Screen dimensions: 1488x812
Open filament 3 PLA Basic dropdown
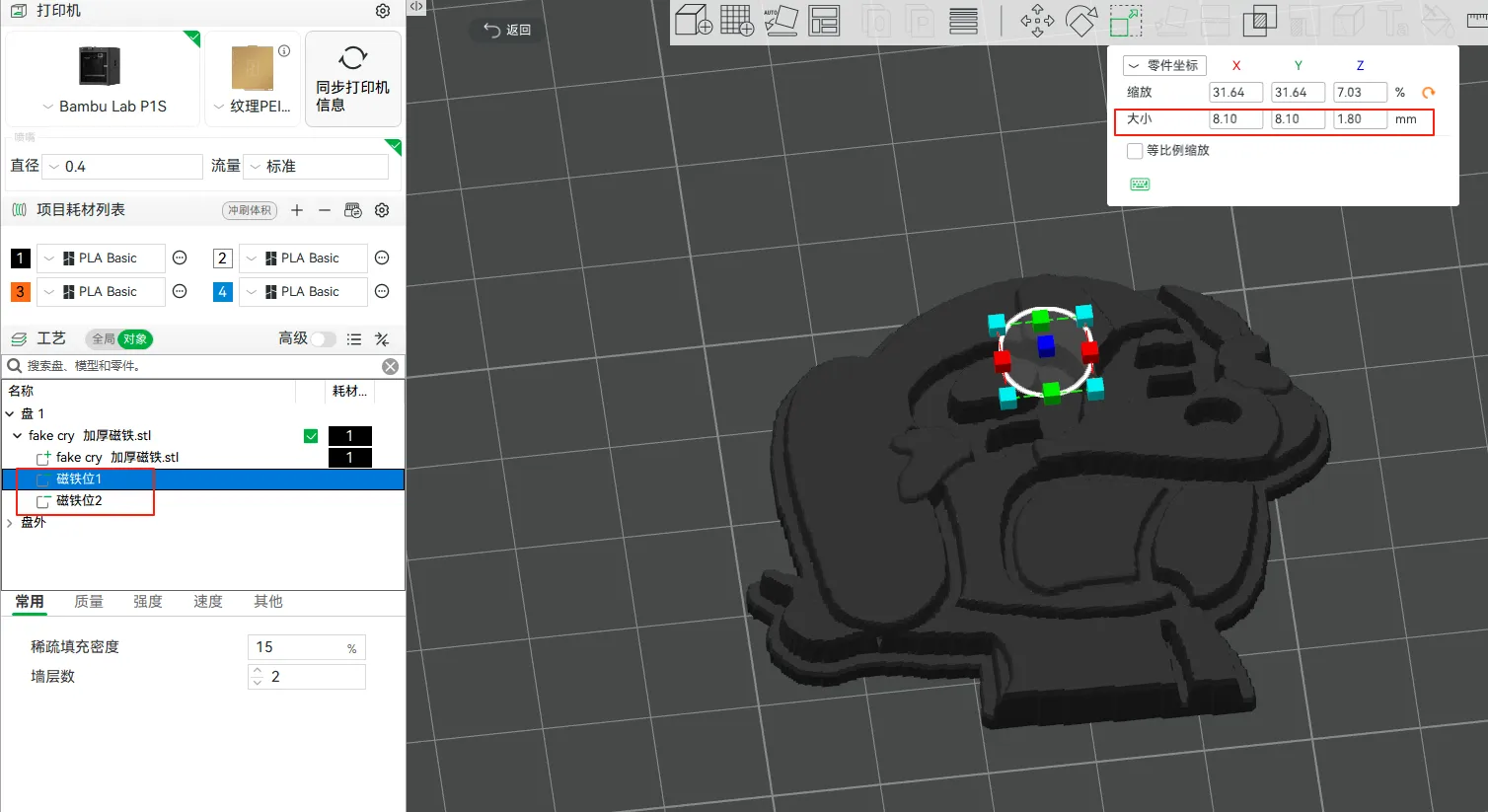click(x=101, y=292)
